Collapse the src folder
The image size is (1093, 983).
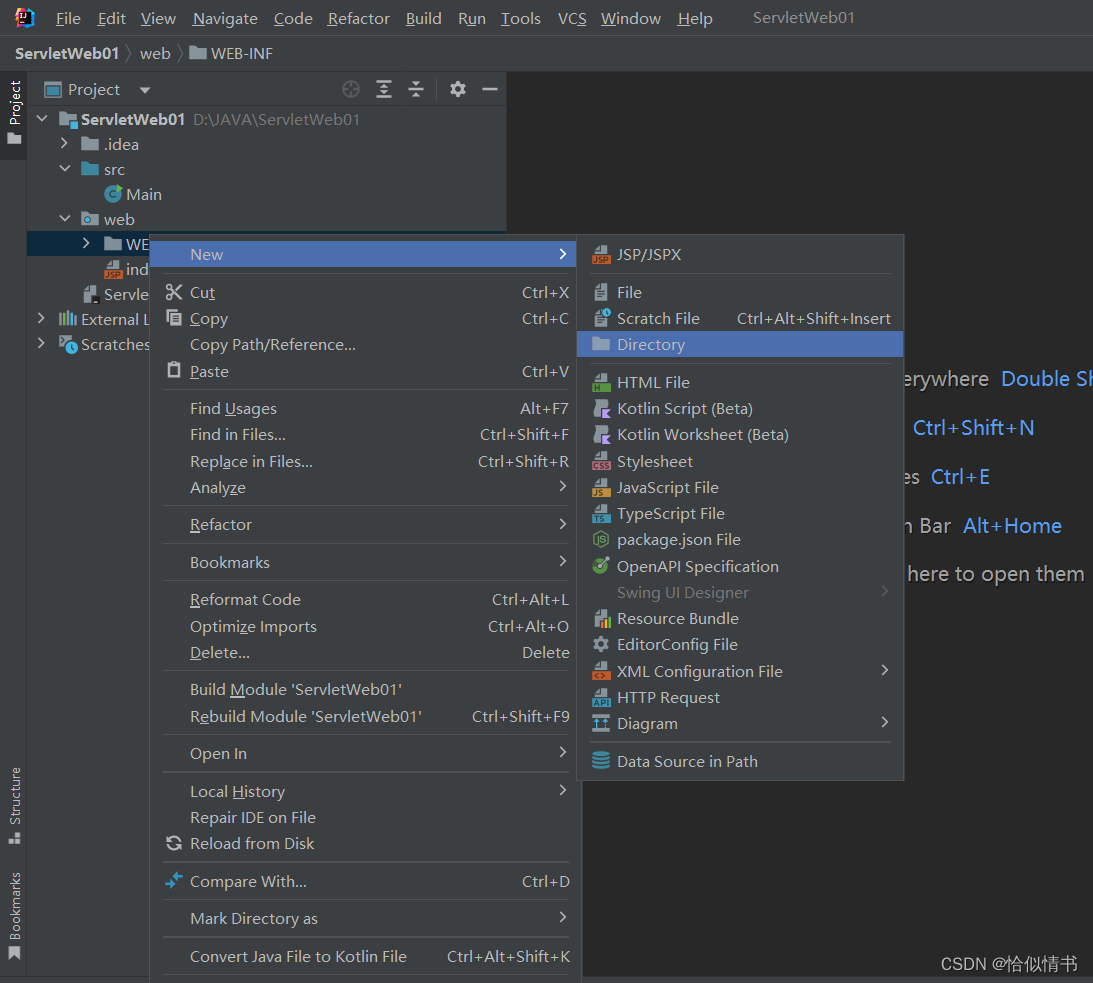65,168
